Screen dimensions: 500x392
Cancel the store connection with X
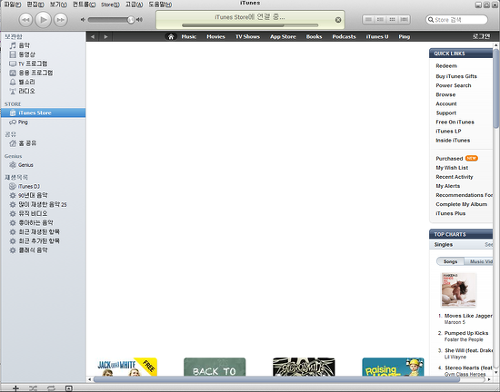(338, 20)
